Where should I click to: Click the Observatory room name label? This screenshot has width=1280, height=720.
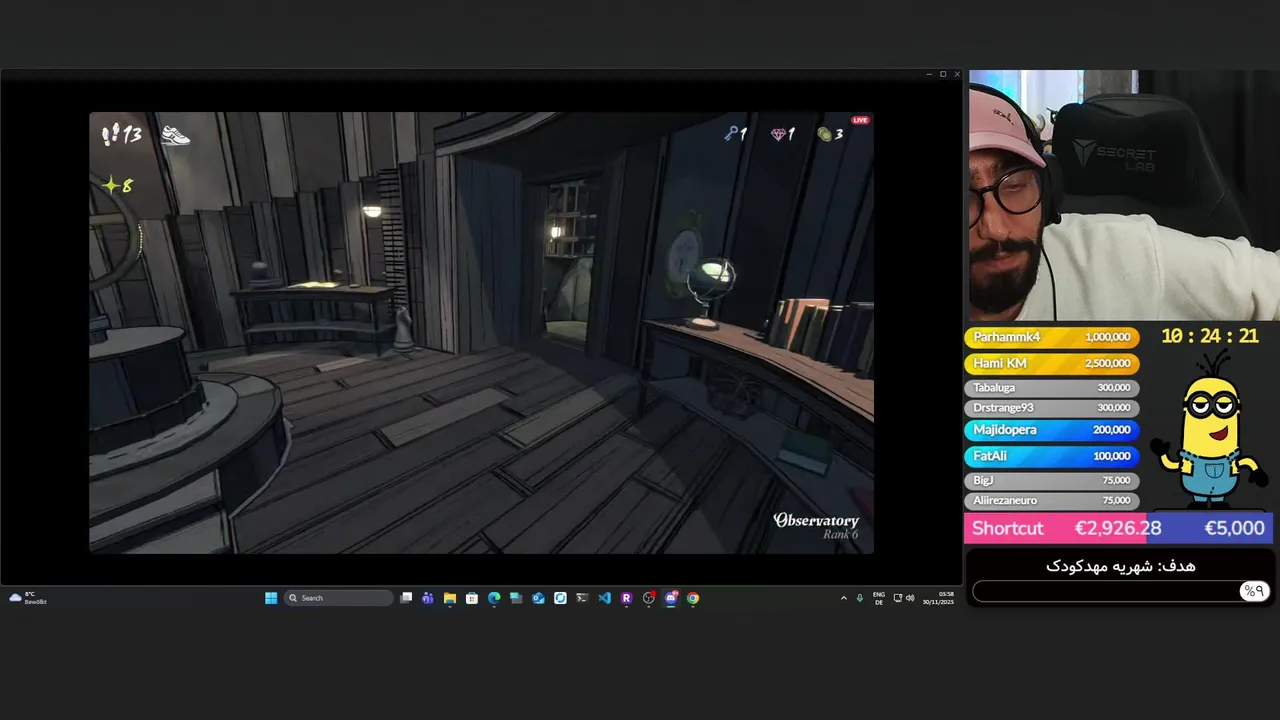tap(816, 520)
